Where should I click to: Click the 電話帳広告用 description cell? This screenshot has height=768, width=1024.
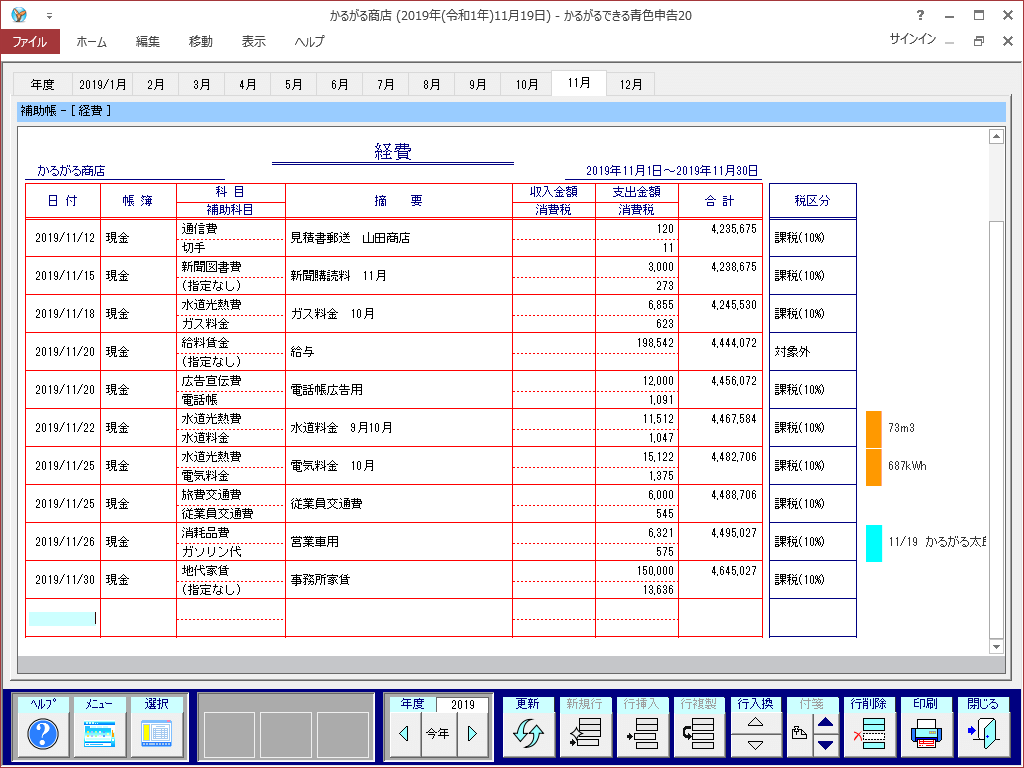(x=398, y=389)
